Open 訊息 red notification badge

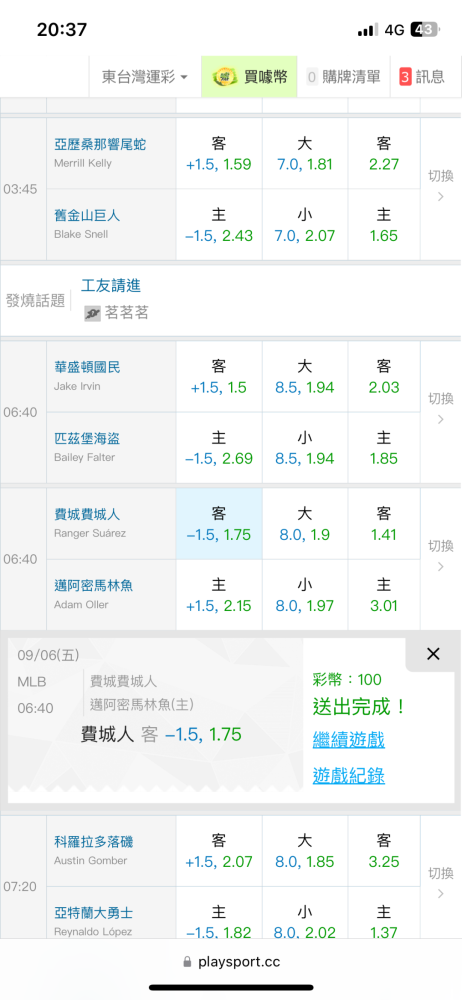coord(405,77)
